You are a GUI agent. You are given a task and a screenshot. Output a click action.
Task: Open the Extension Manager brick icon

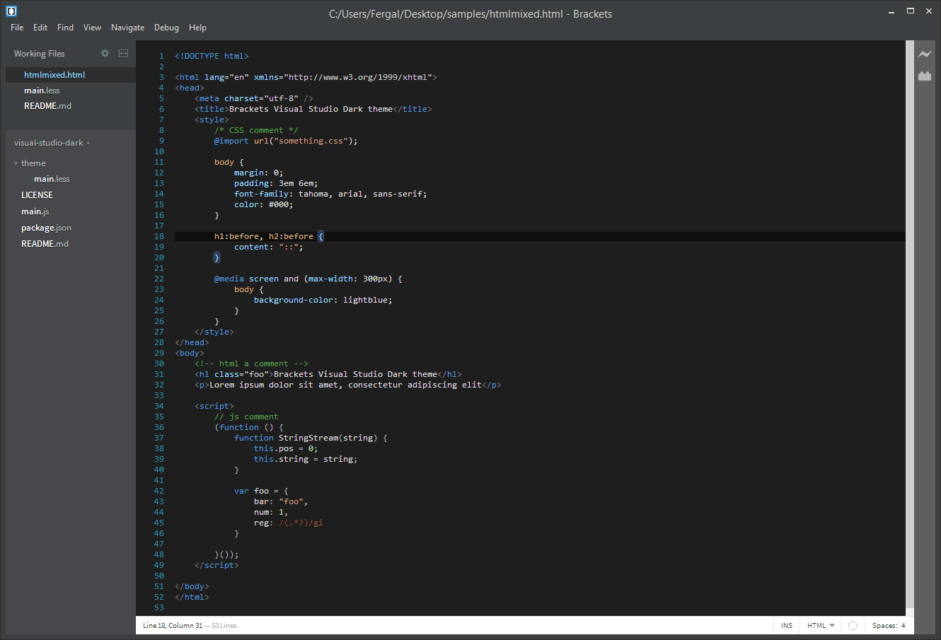tap(925, 75)
